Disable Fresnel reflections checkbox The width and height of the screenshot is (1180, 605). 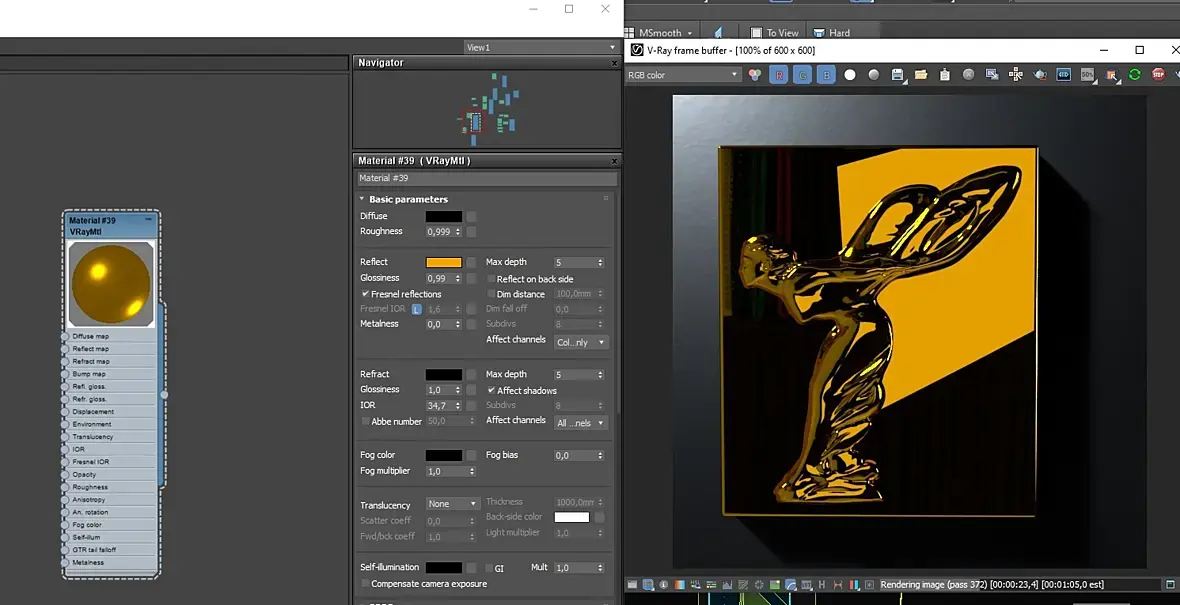(x=365, y=294)
